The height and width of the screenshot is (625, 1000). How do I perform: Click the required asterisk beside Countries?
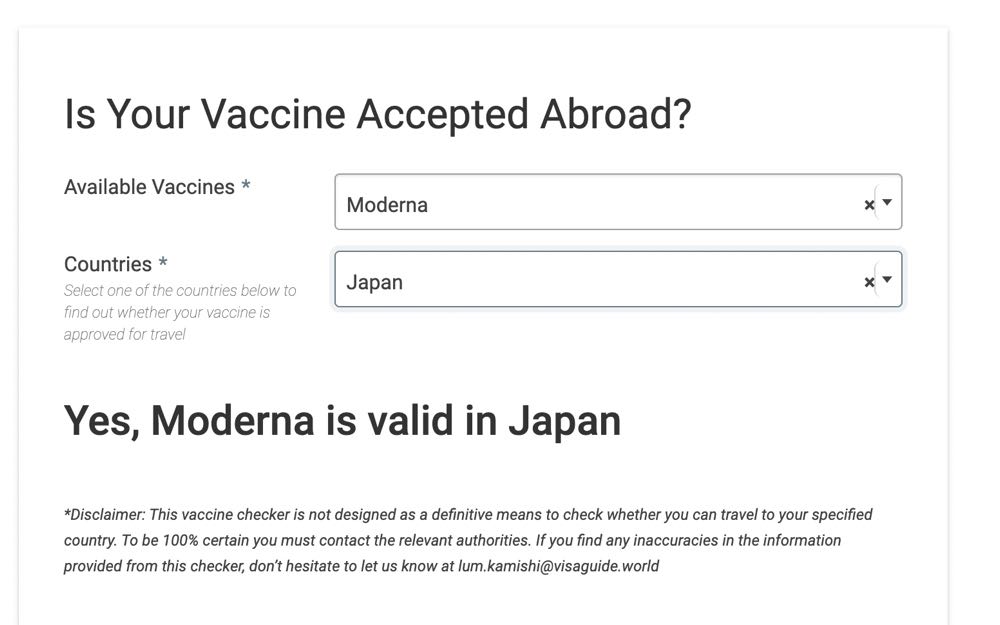click(x=163, y=264)
